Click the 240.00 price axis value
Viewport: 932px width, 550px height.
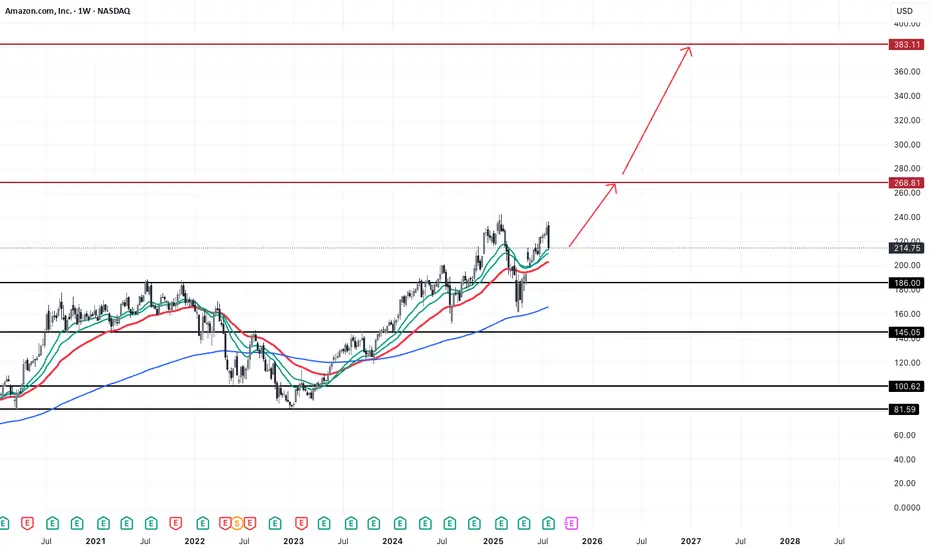tap(907, 217)
